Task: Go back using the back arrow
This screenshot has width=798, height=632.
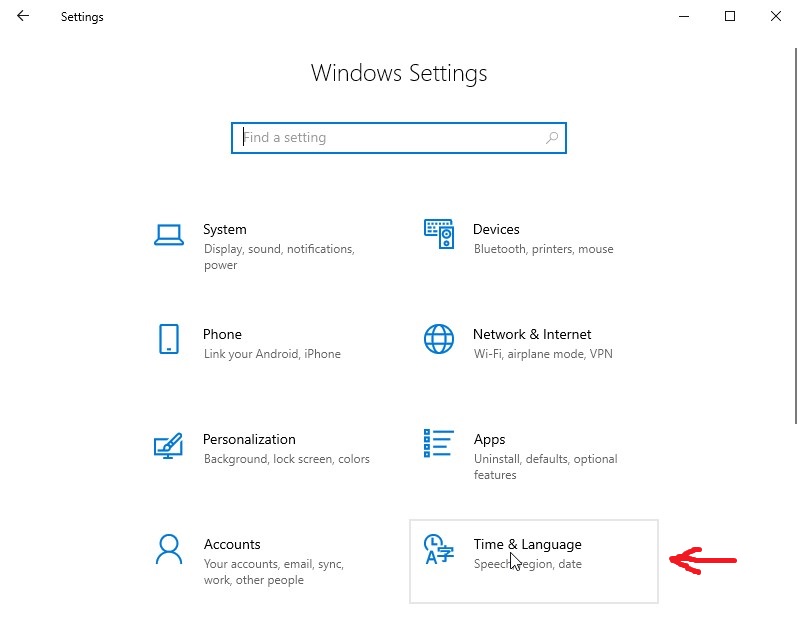Action: pos(23,16)
